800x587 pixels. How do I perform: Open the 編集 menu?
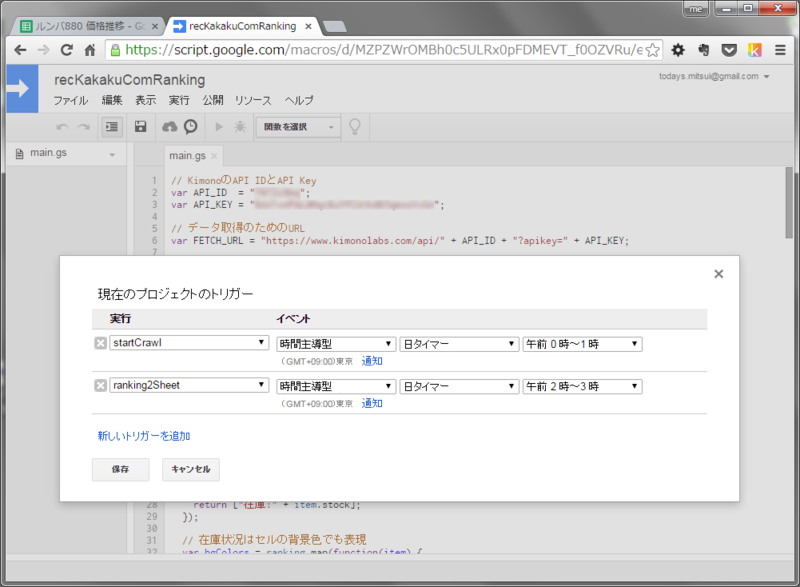(x=112, y=100)
